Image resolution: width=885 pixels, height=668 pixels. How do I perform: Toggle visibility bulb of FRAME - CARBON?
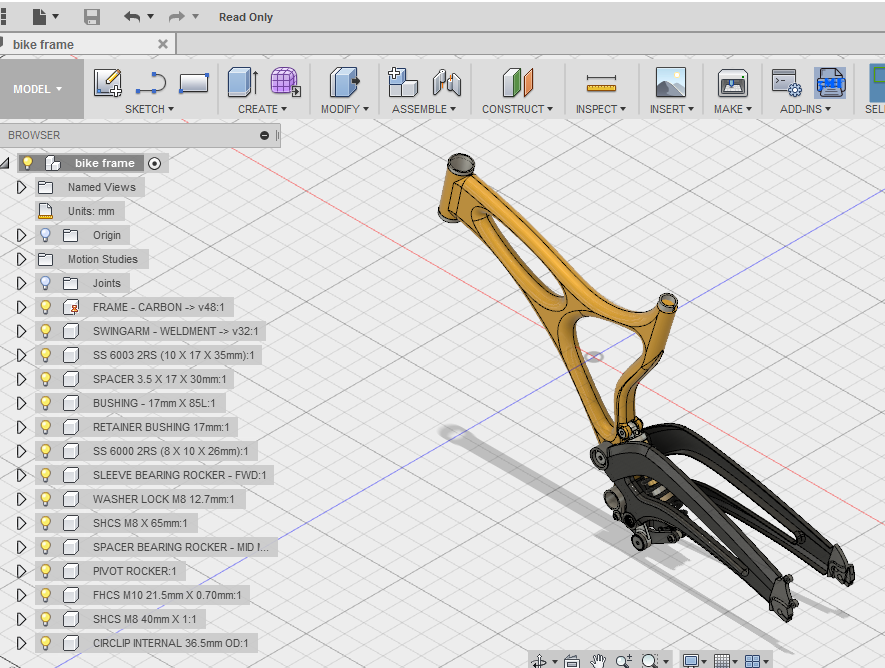[x=46, y=307]
